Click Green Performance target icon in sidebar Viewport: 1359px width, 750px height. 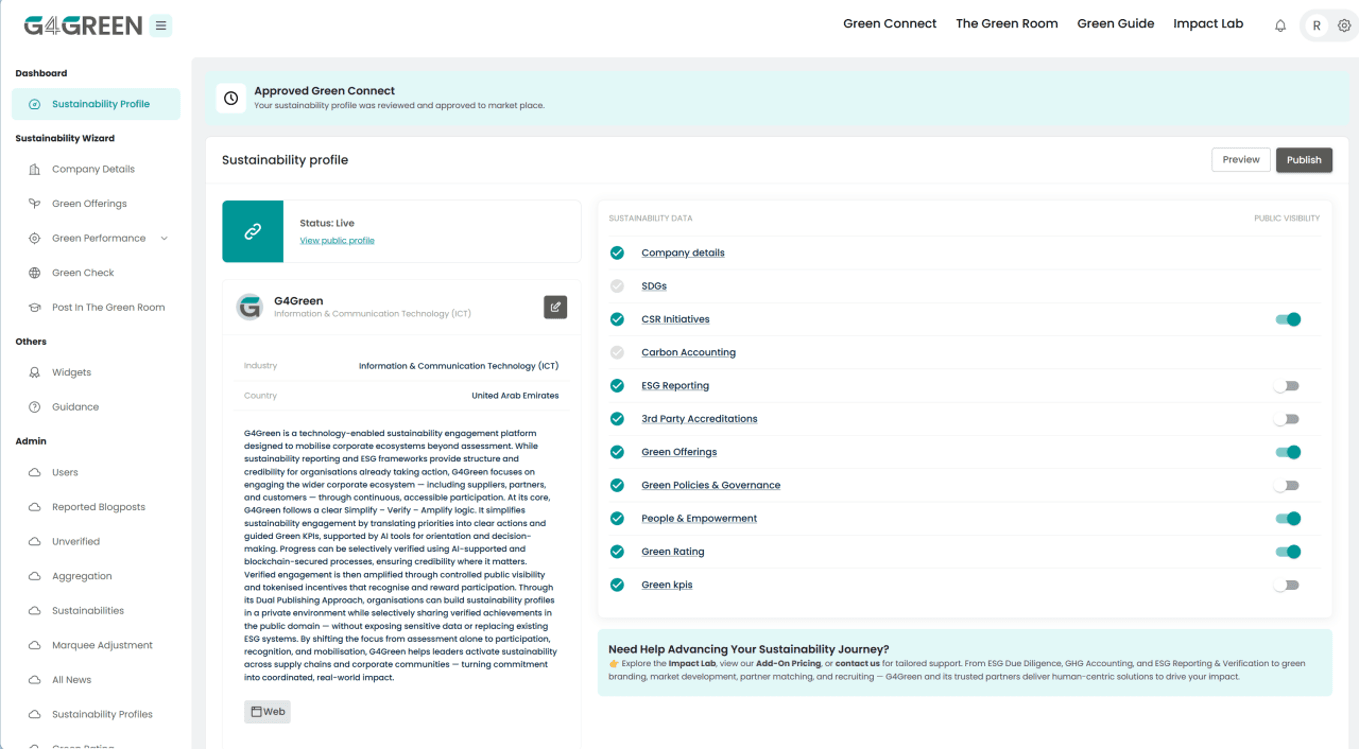point(35,238)
